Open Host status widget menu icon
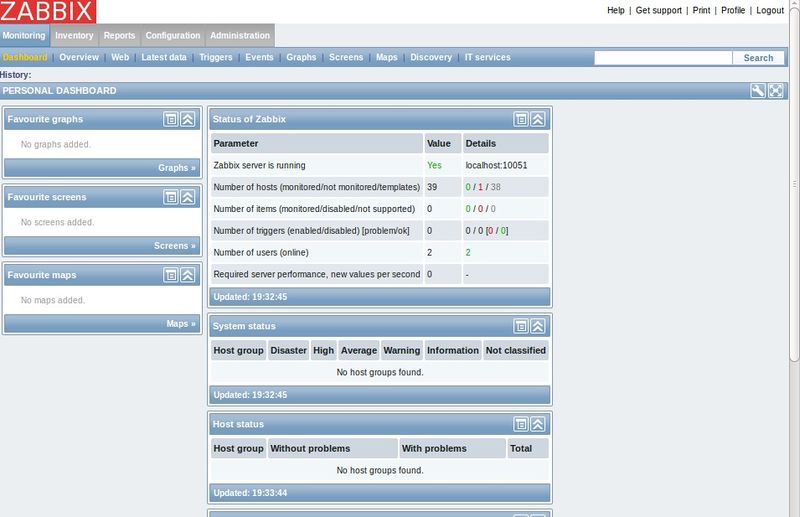Screen dimensions: 800x517 (x=521, y=424)
